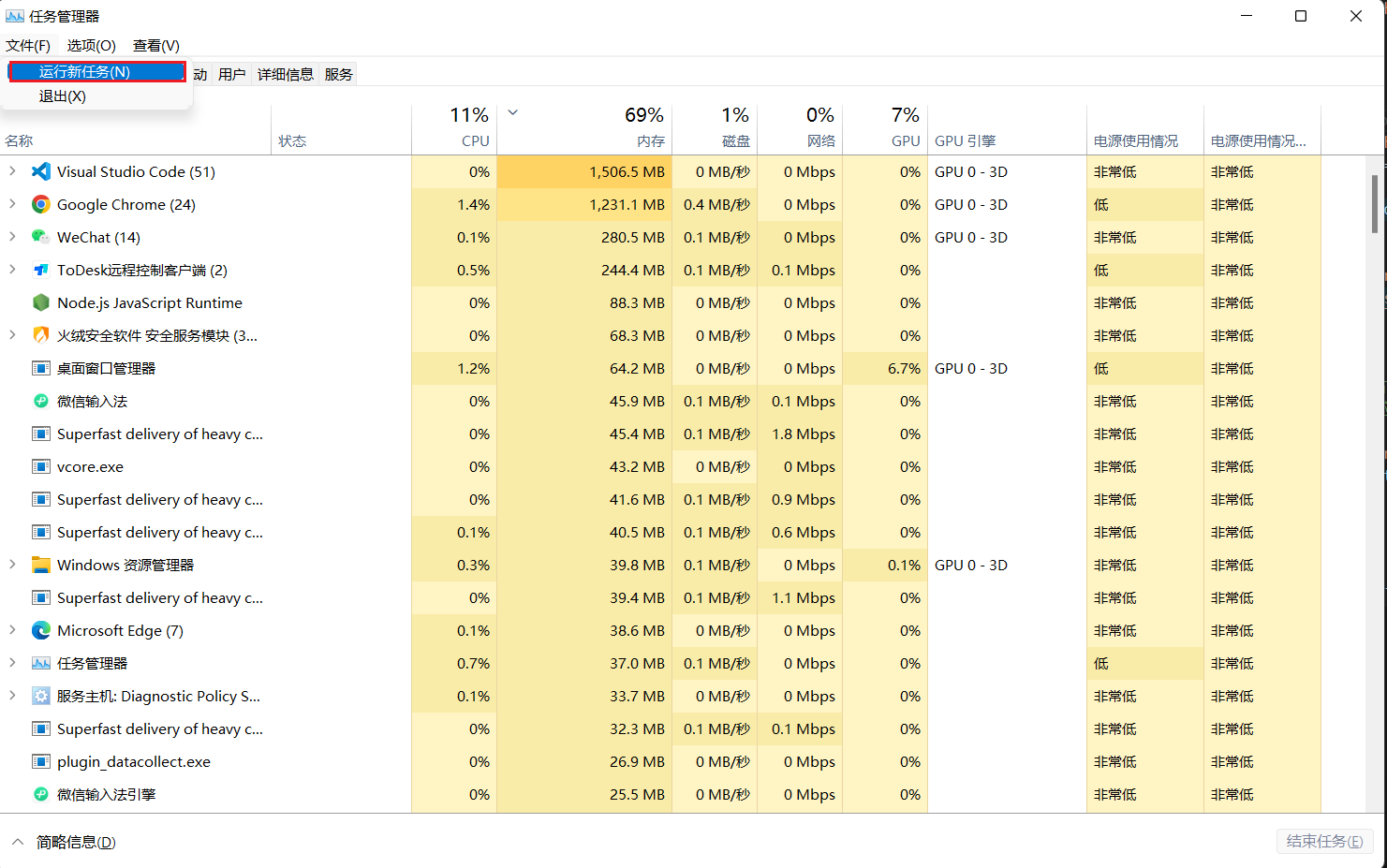Switch to the 详细信息 tab
This screenshot has height=868, width=1387.
click(286, 74)
